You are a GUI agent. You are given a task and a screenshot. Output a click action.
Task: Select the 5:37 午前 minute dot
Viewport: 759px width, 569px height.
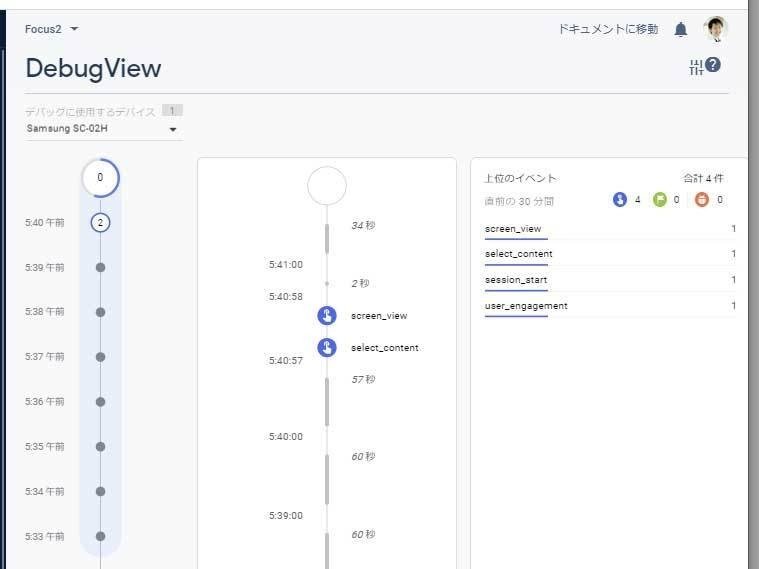point(100,357)
